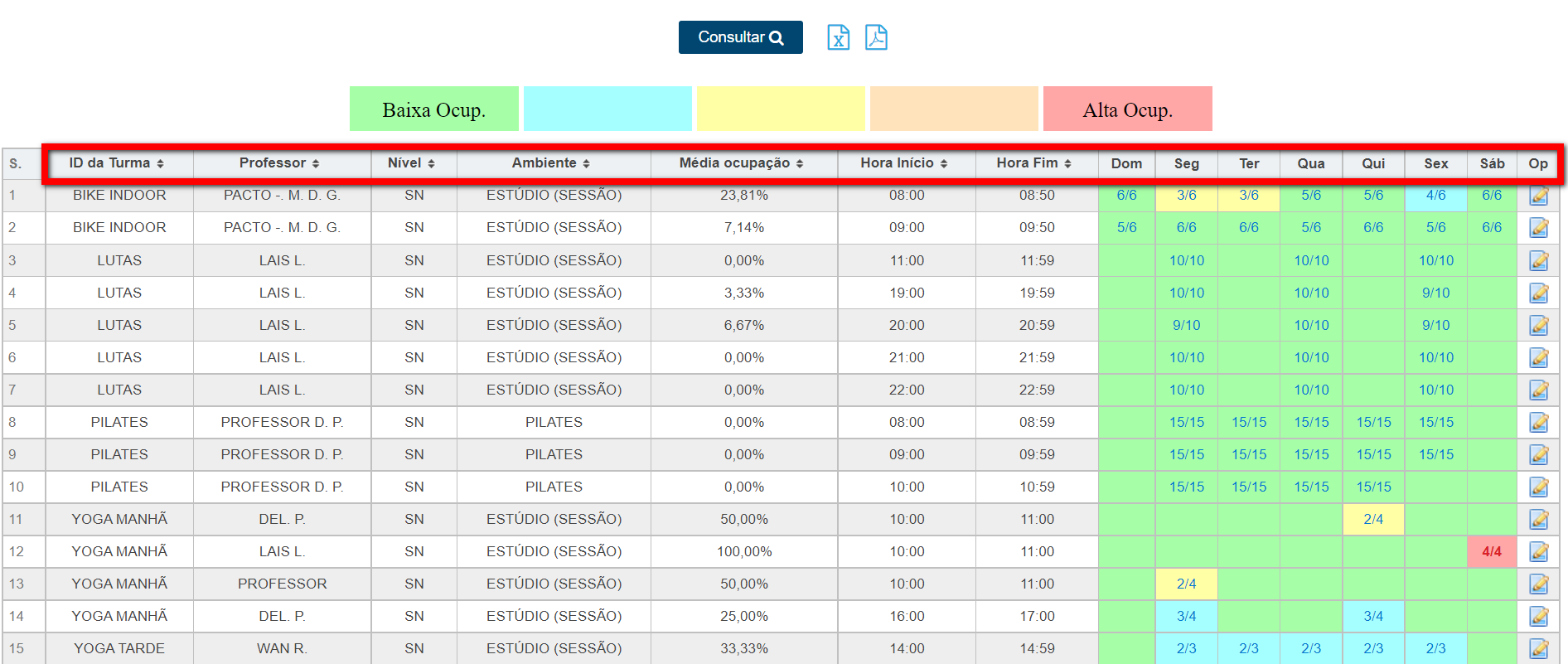Sort the table by Ambiente column

550,163
